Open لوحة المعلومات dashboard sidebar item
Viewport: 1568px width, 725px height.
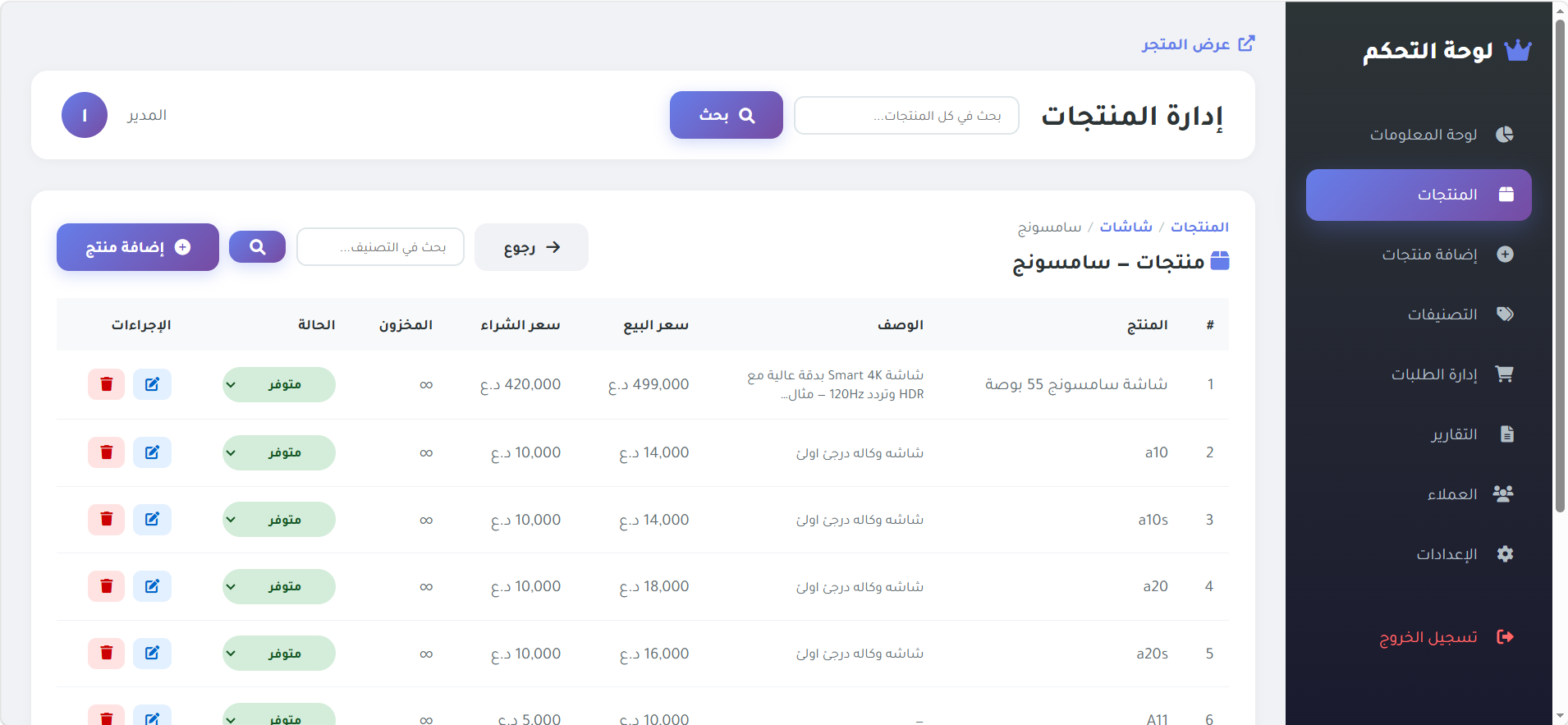pos(1419,134)
